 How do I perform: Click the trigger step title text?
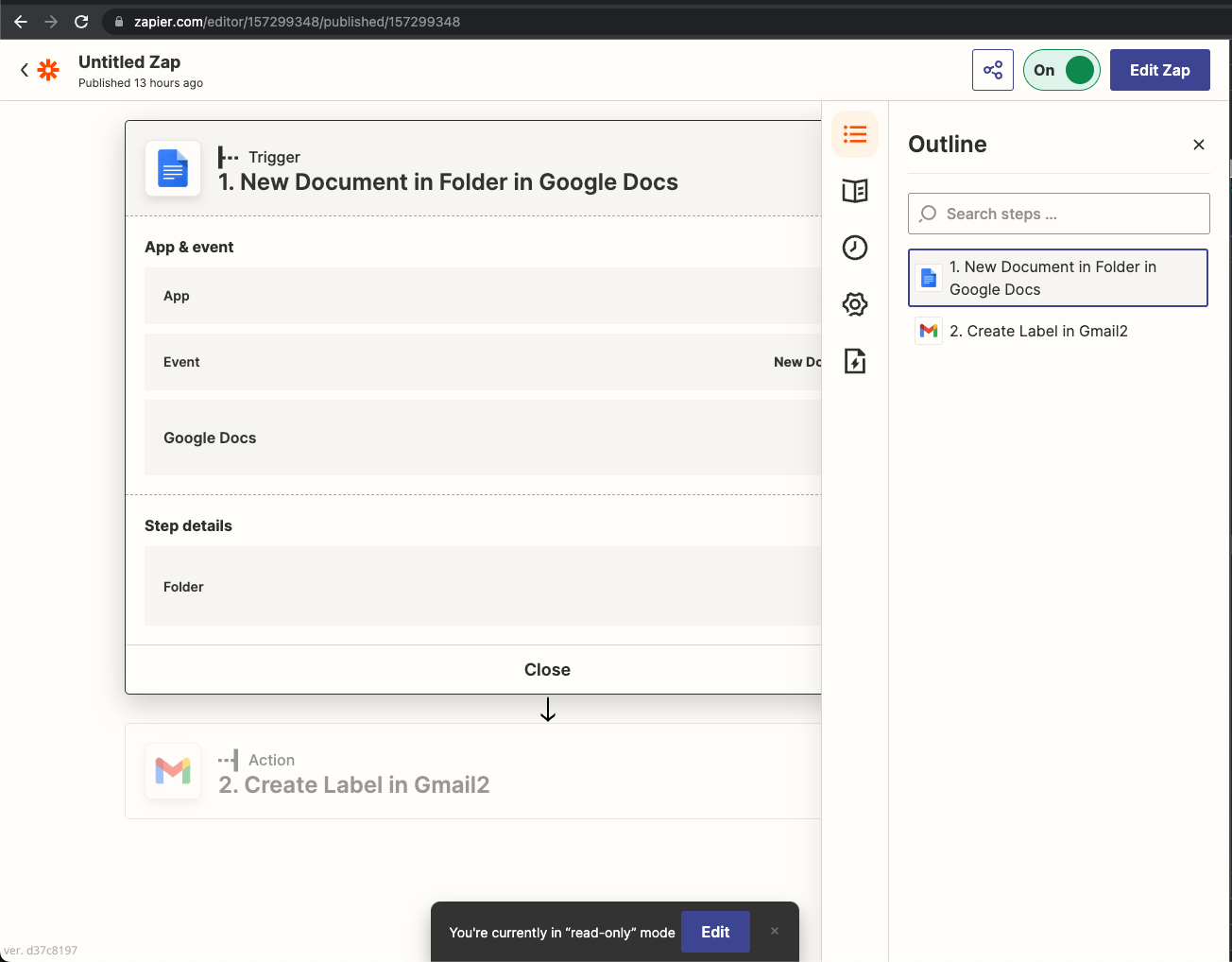(x=448, y=181)
